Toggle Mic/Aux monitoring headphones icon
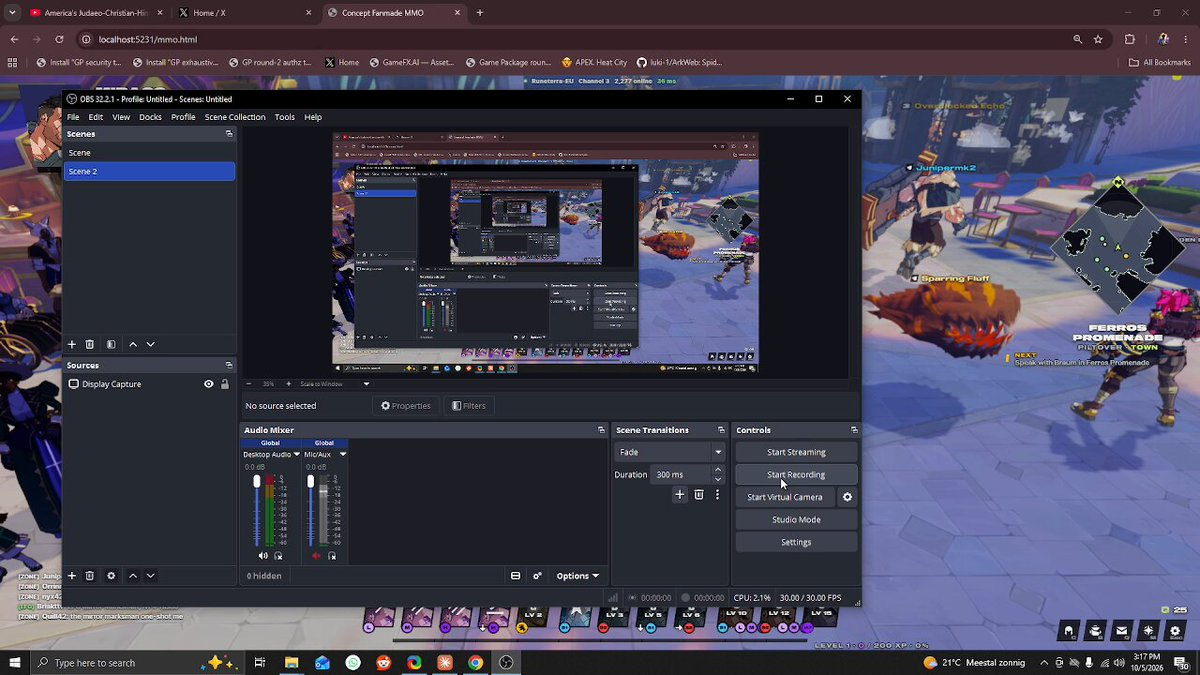The width and height of the screenshot is (1200, 675). click(x=332, y=556)
